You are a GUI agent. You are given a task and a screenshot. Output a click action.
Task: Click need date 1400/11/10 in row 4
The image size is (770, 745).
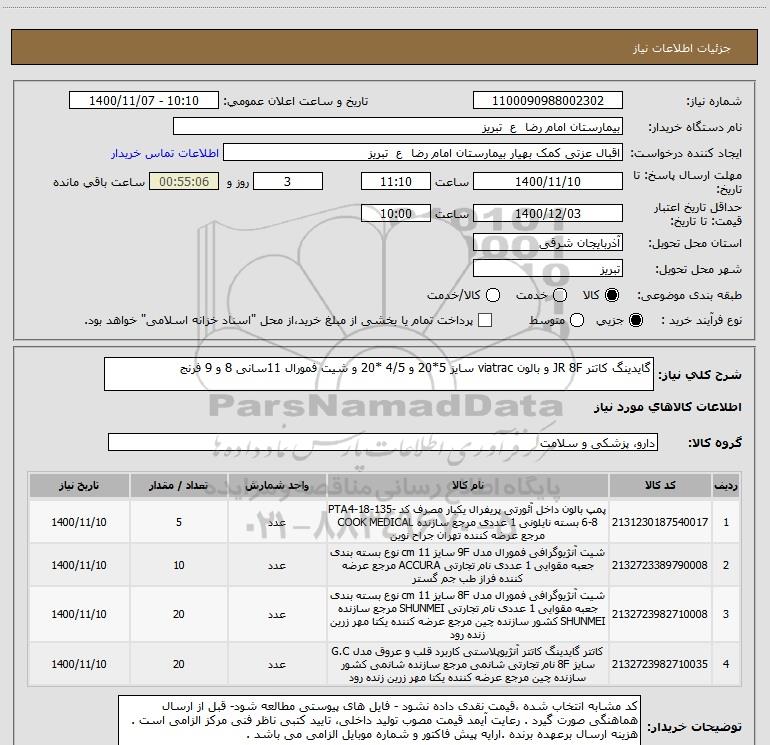point(79,664)
